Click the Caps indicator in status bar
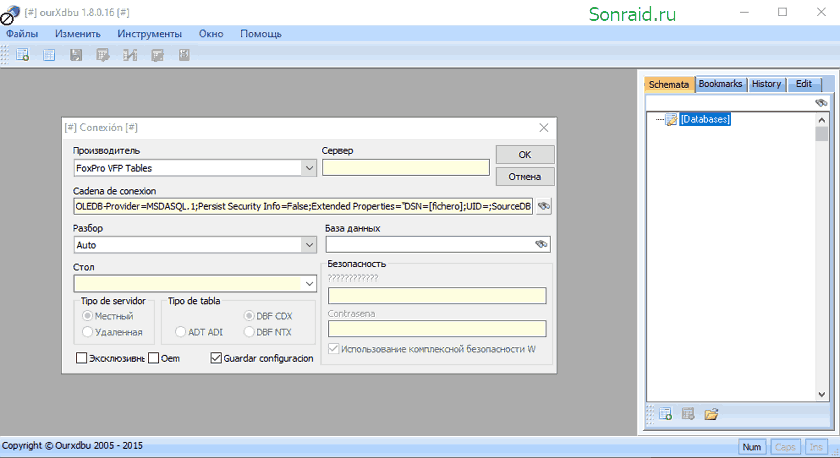This screenshot has width=840, height=458. point(785,447)
